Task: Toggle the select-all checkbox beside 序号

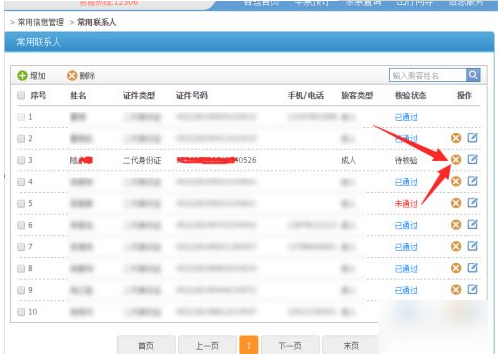Action: tap(21, 95)
